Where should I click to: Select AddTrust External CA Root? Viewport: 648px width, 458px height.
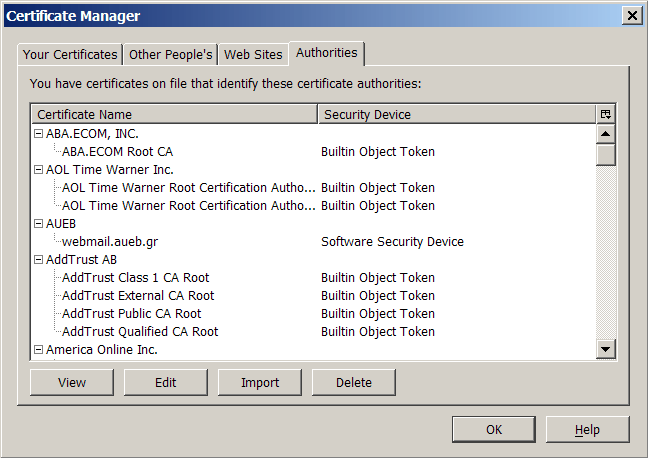[138, 296]
